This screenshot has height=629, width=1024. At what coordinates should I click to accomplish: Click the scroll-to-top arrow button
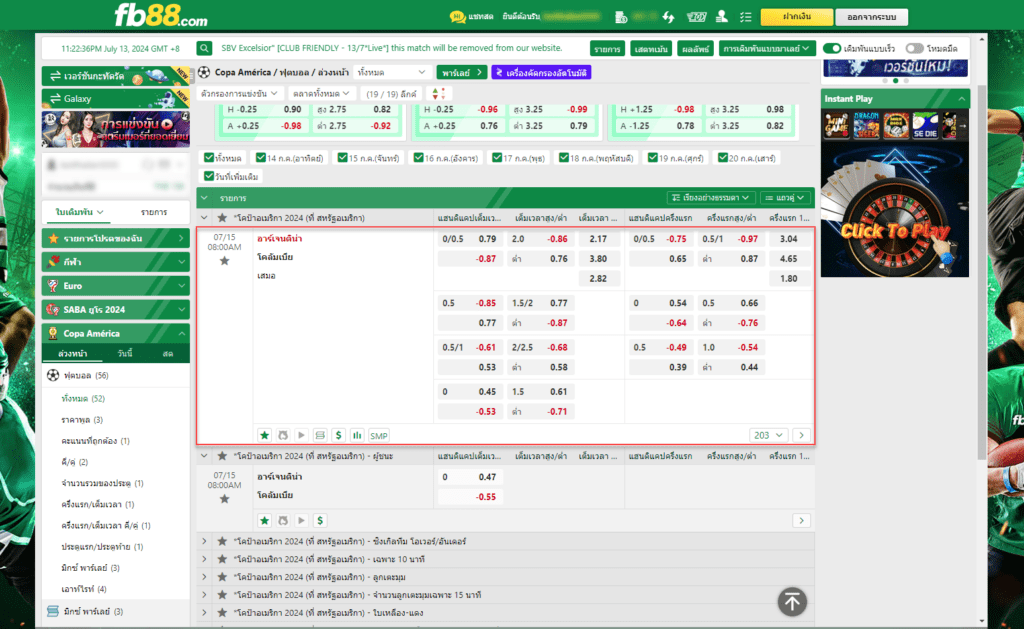pyautogui.click(x=792, y=602)
